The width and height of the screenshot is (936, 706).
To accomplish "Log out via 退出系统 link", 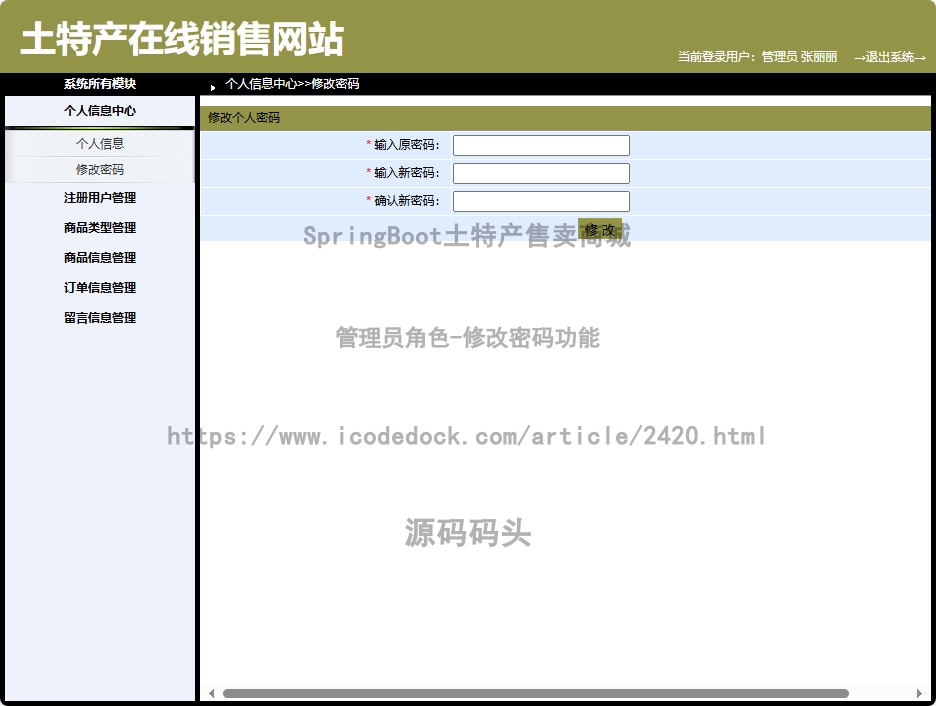I will pyautogui.click(x=889, y=57).
